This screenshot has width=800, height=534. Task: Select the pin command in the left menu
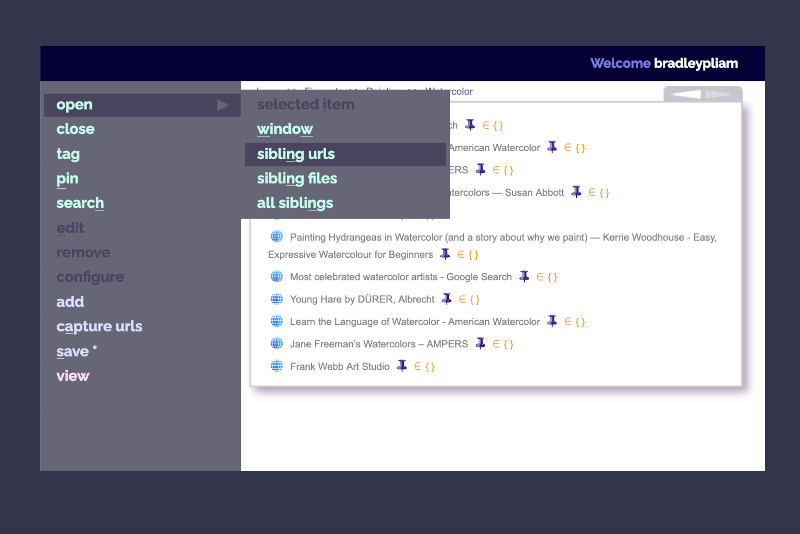click(x=67, y=179)
